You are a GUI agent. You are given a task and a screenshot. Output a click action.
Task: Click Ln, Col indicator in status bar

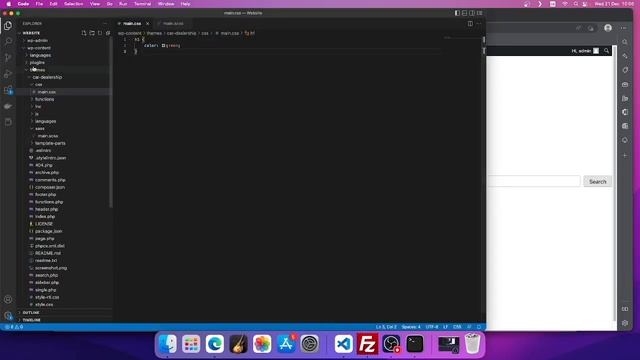[386, 327]
